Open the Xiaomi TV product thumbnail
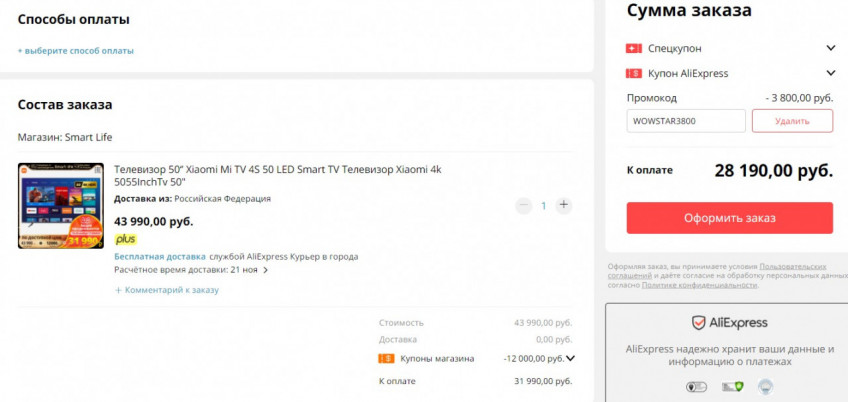 (61, 206)
